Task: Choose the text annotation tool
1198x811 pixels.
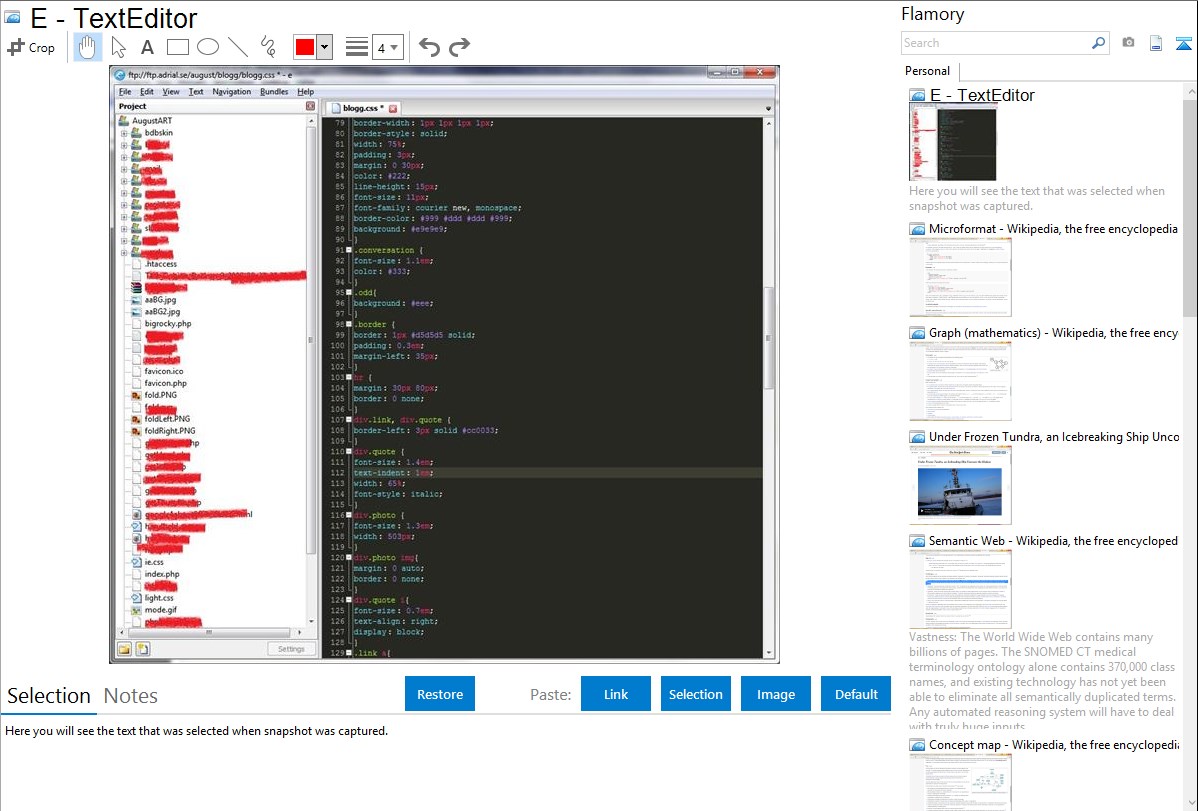Action: coord(147,47)
